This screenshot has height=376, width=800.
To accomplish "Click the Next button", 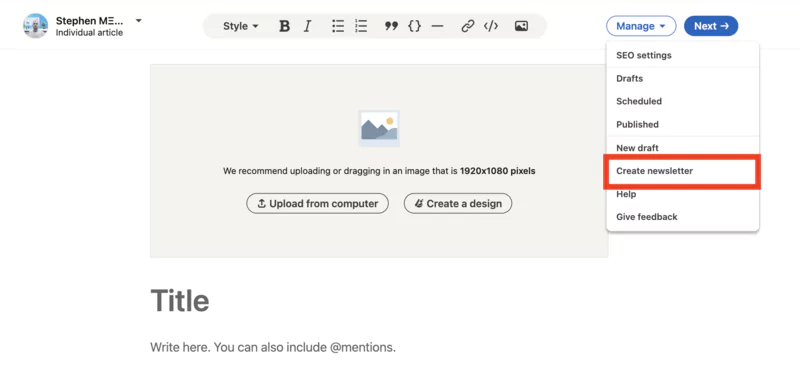I will [711, 26].
